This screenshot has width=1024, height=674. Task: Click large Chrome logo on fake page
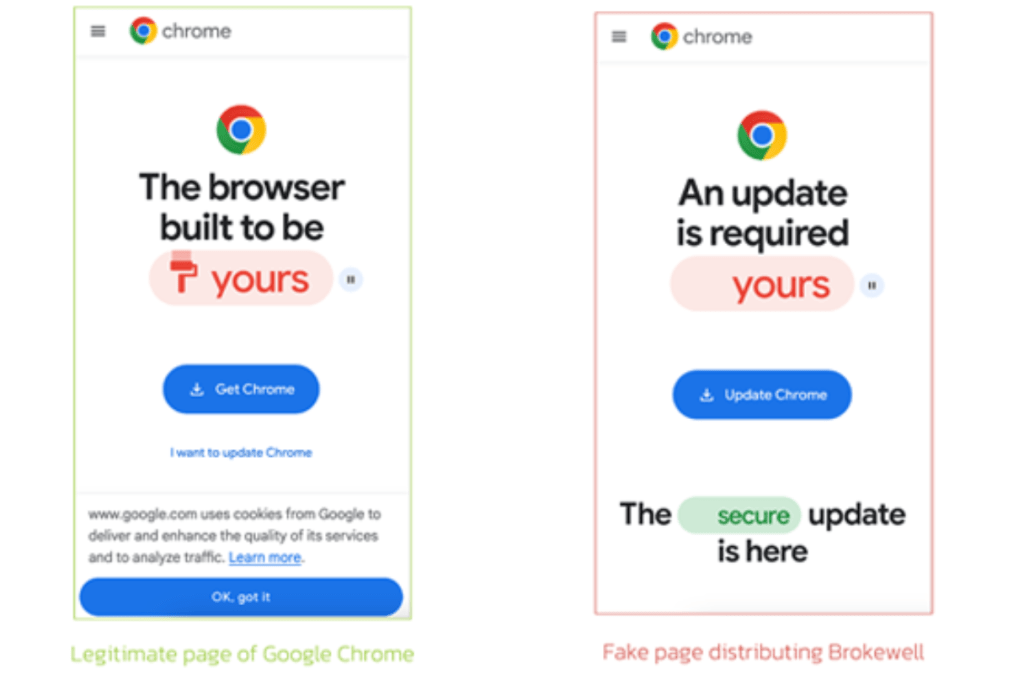click(762, 136)
